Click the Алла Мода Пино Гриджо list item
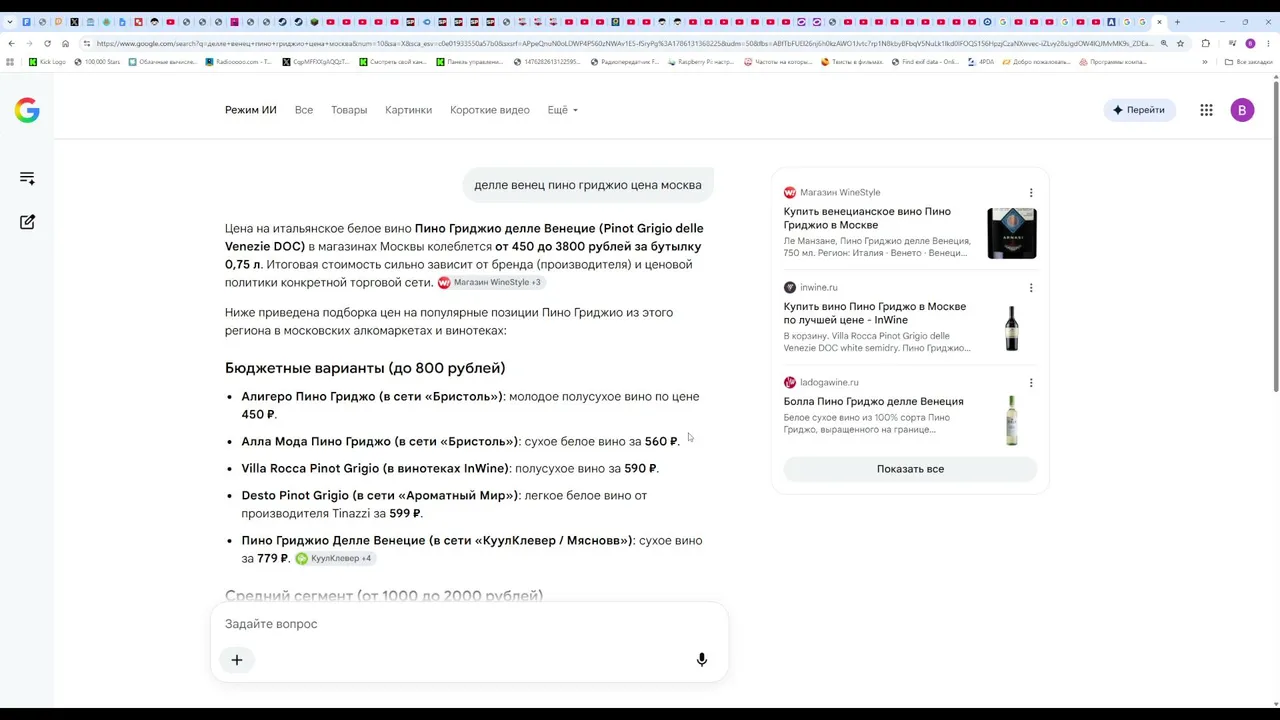The width and height of the screenshot is (1280, 720). pyautogui.click(x=460, y=442)
